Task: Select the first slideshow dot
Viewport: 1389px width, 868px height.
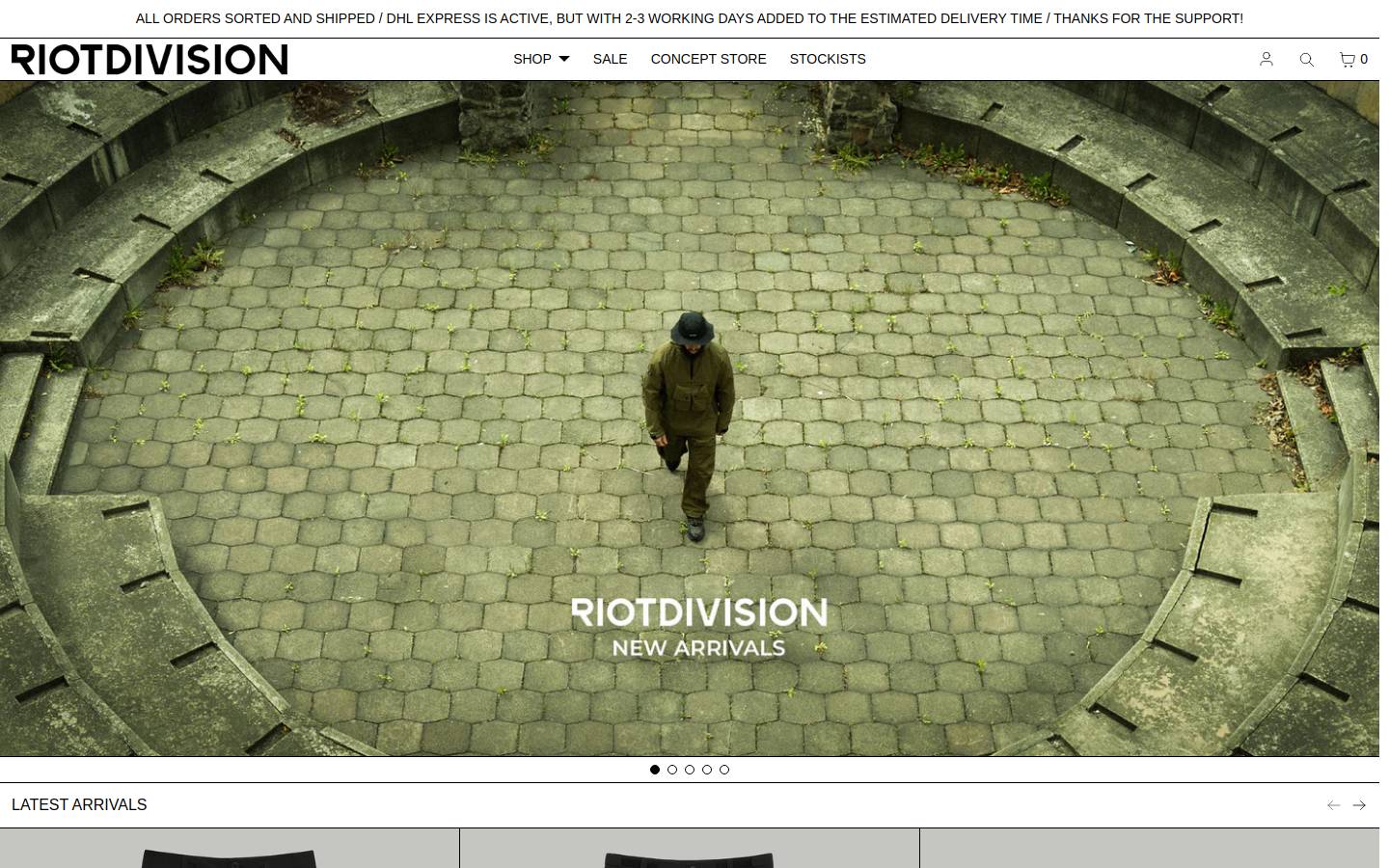Action: pos(655,770)
